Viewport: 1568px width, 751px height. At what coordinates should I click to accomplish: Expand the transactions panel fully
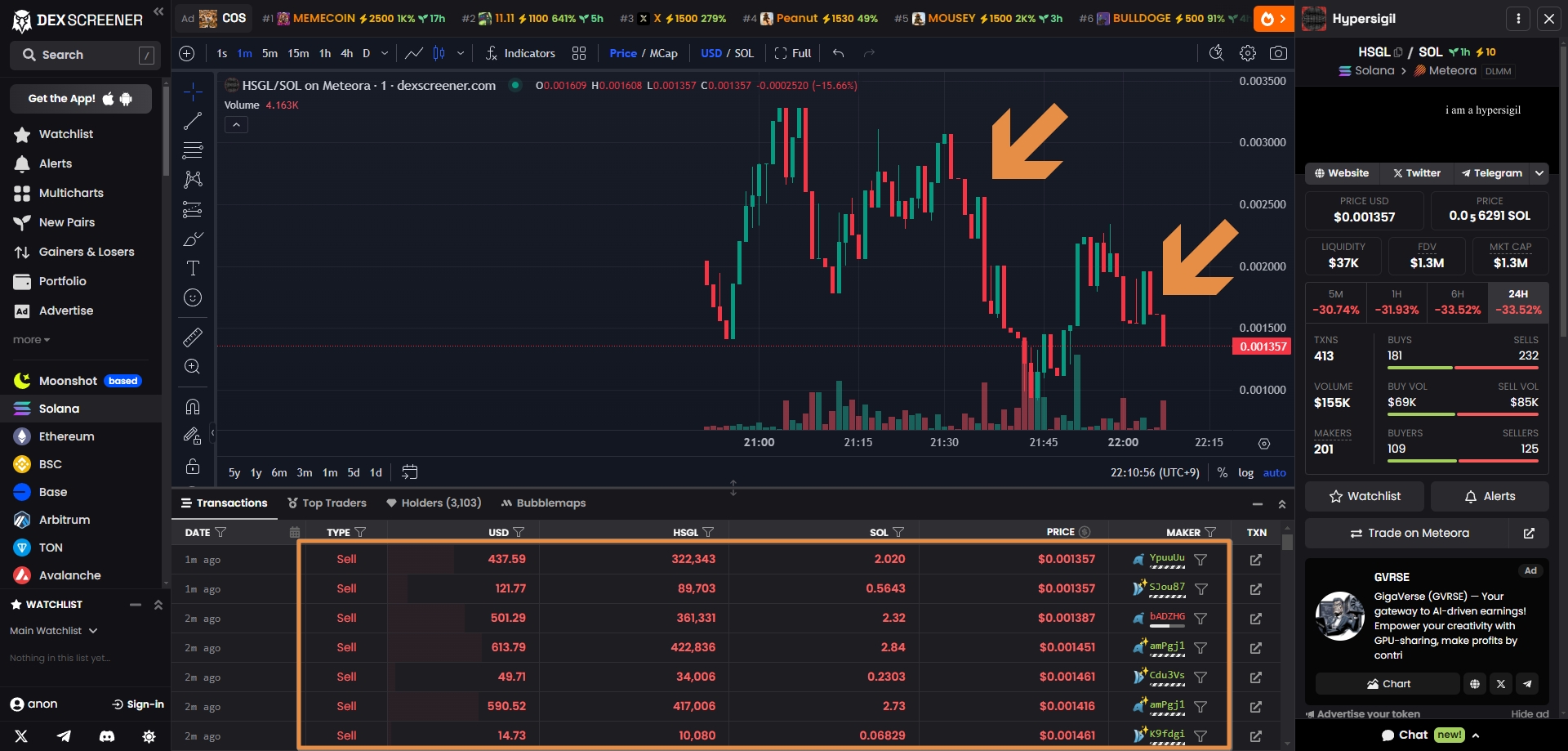(x=1282, y=504)
